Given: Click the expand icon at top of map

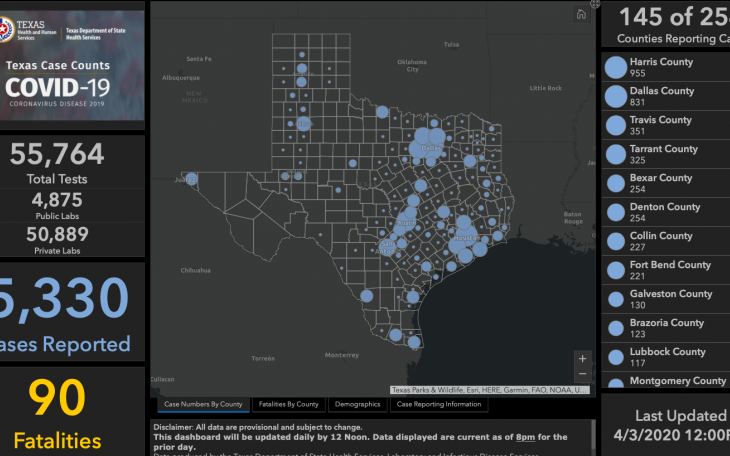Looking at the screenshot, I should click(x=596, y=4).
